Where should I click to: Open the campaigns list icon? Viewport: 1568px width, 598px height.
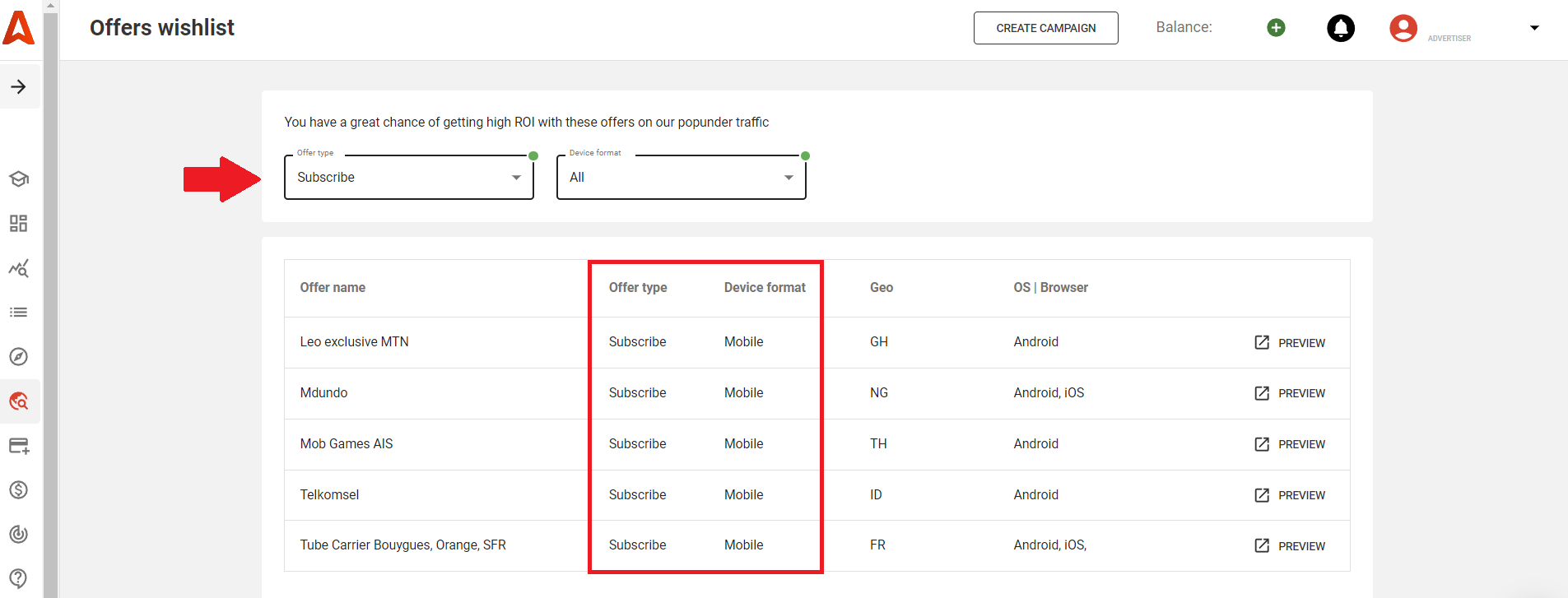[x=19, y=313]
